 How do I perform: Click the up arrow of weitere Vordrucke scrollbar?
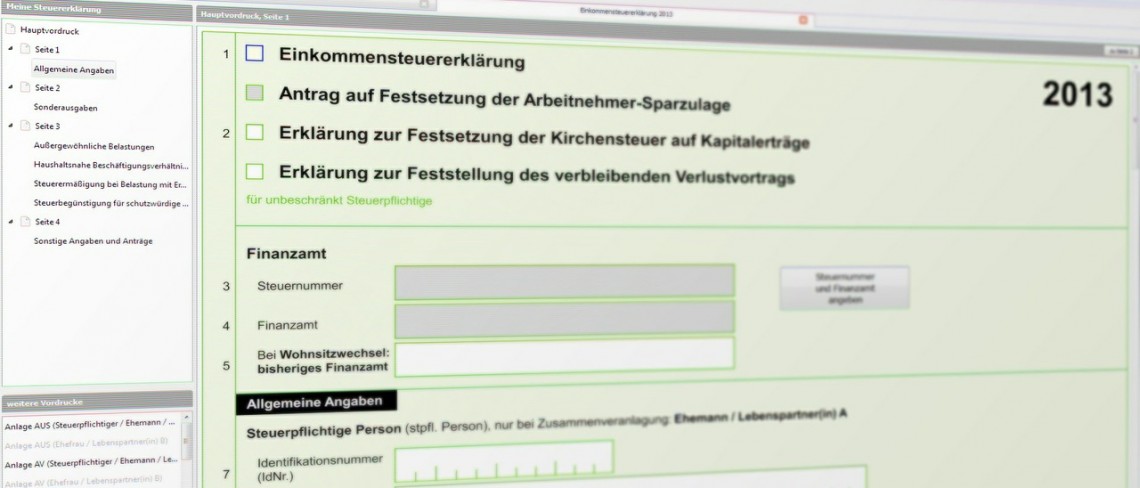pyautogui.click(x=187, y=417)
